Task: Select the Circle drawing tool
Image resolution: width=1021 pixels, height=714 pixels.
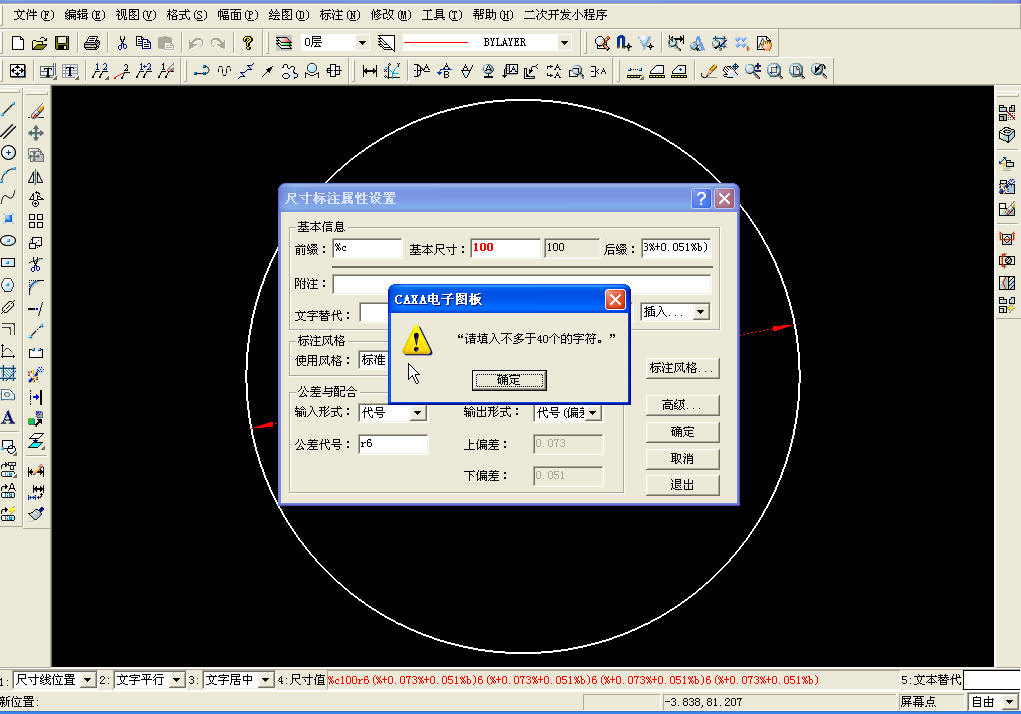Action: (8, 153)
